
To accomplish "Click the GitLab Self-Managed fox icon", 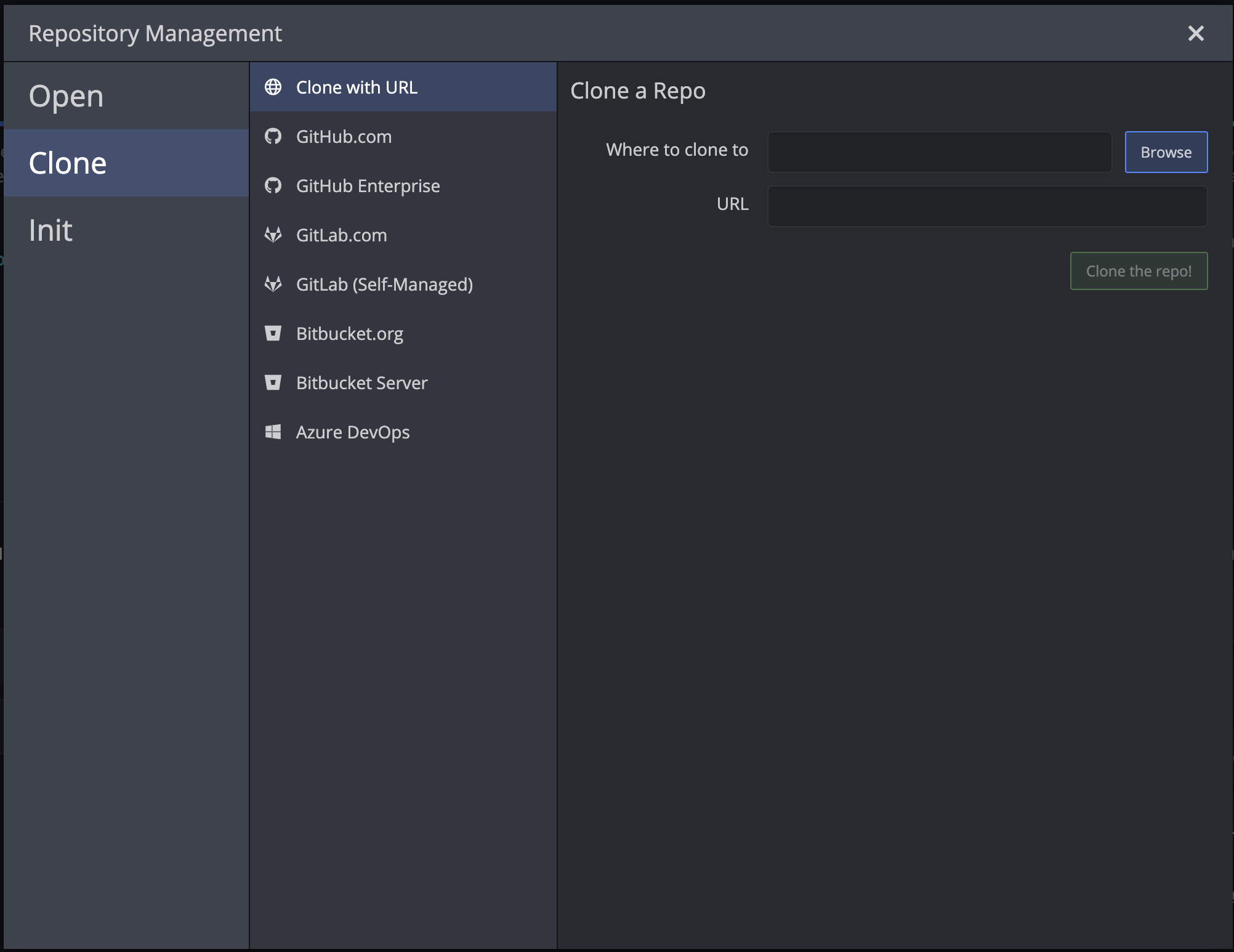I will pos(273,284).
